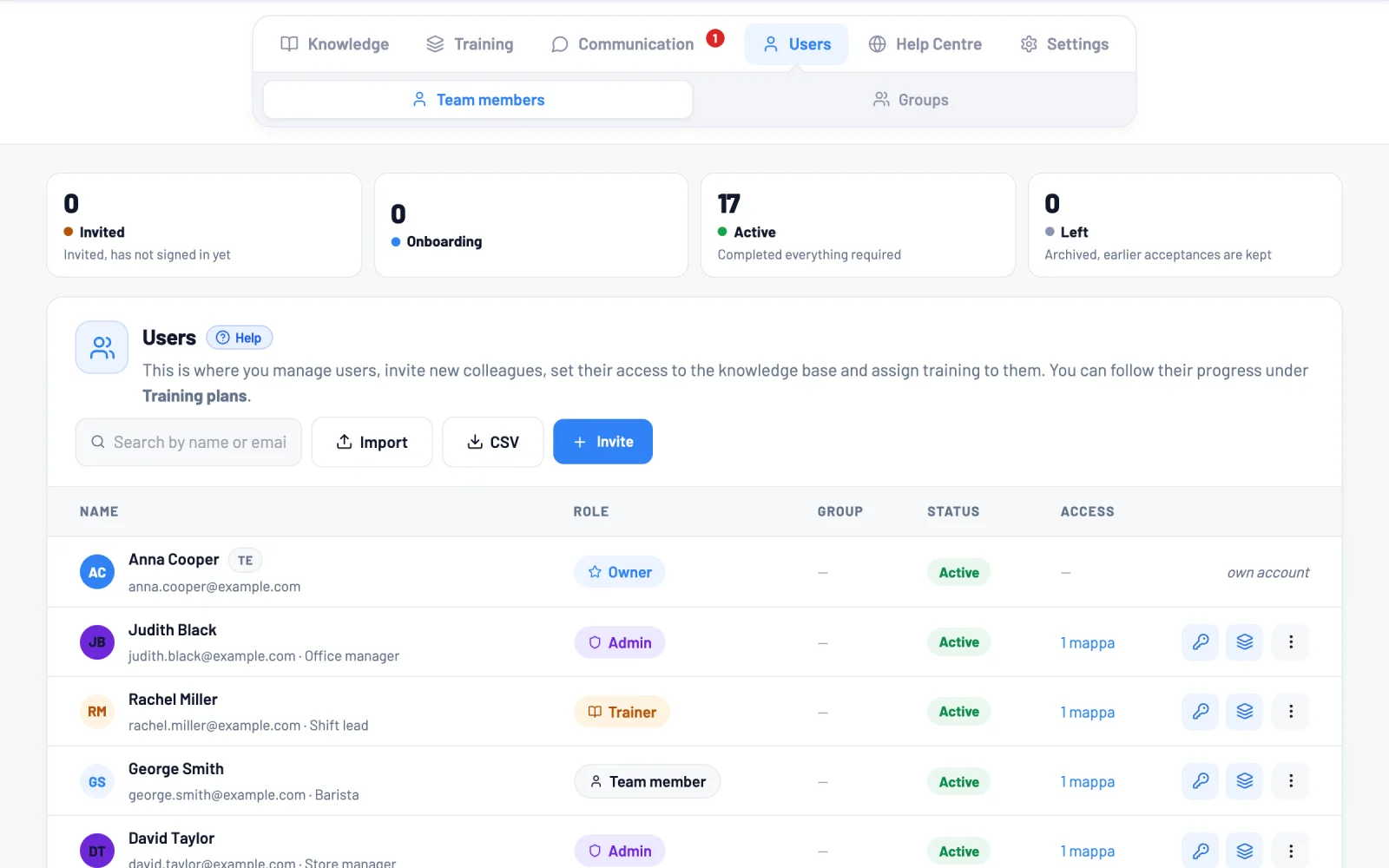
Task: Select the Users tab
Action: coord(797,44)
